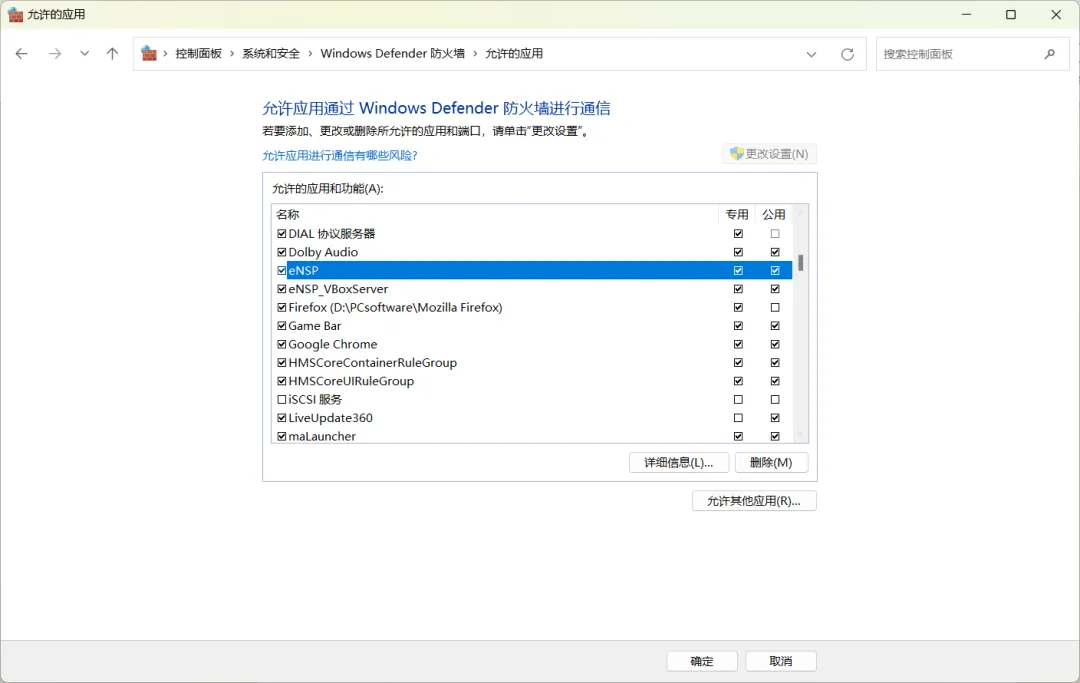
Task: Select the maLauncher row
Action: 532,437
